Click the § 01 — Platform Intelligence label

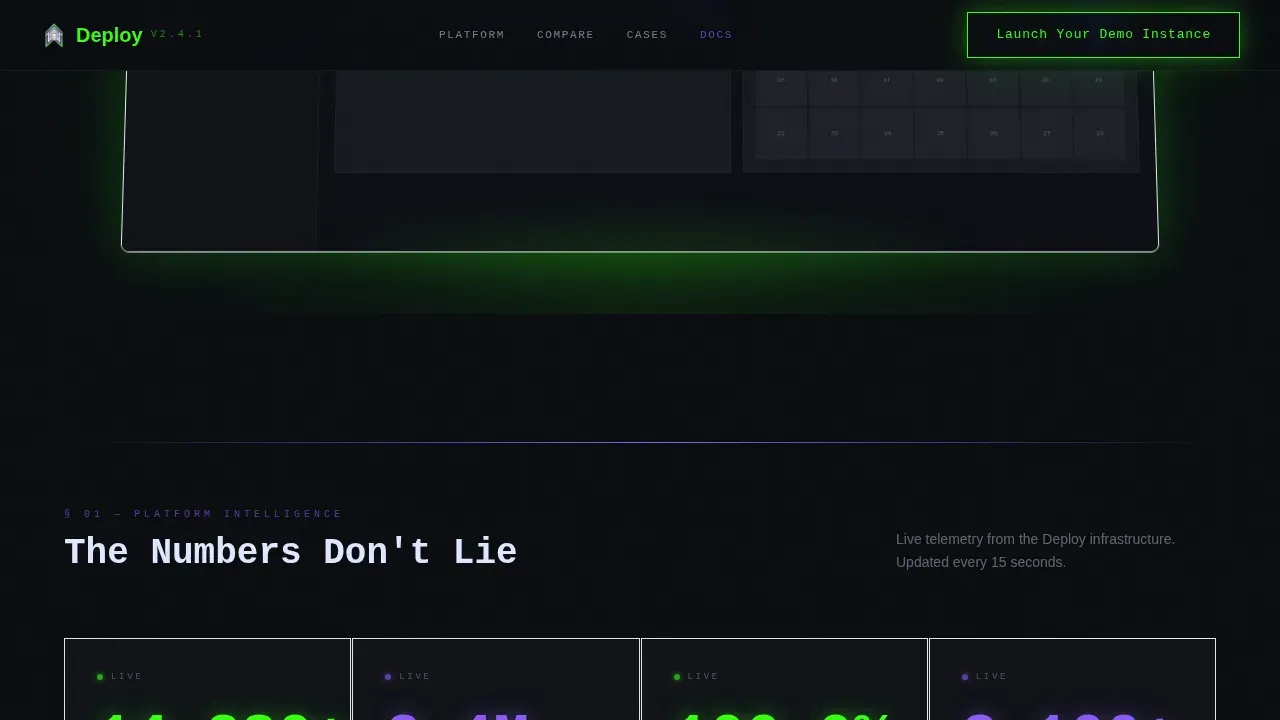(203, 514)
